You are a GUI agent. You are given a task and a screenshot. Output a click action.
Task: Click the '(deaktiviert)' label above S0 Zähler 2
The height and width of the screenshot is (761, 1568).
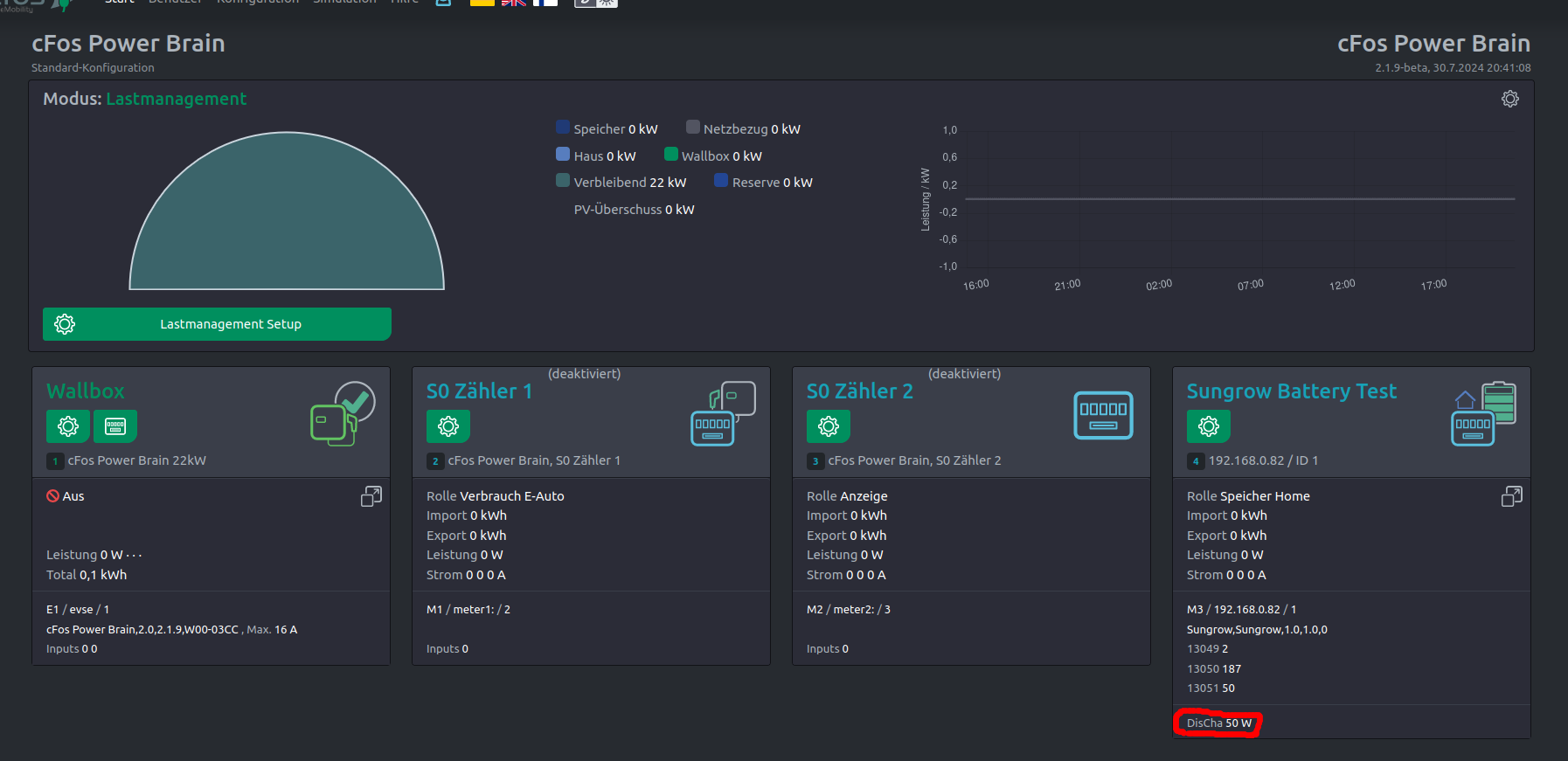[x=965, y=374]
